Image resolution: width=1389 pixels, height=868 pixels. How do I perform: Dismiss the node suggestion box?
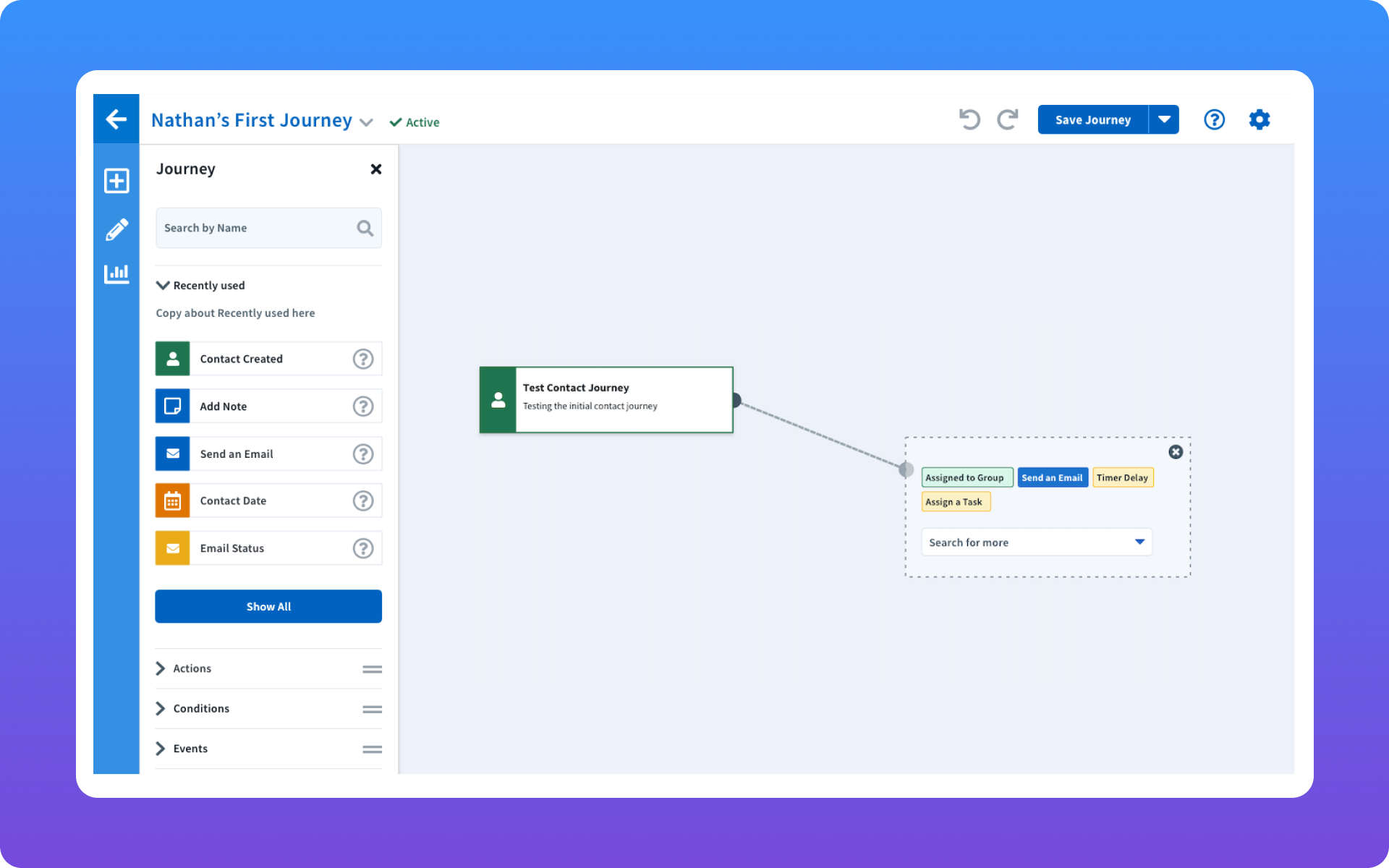pyautogui.click(x=1175, y=452)
